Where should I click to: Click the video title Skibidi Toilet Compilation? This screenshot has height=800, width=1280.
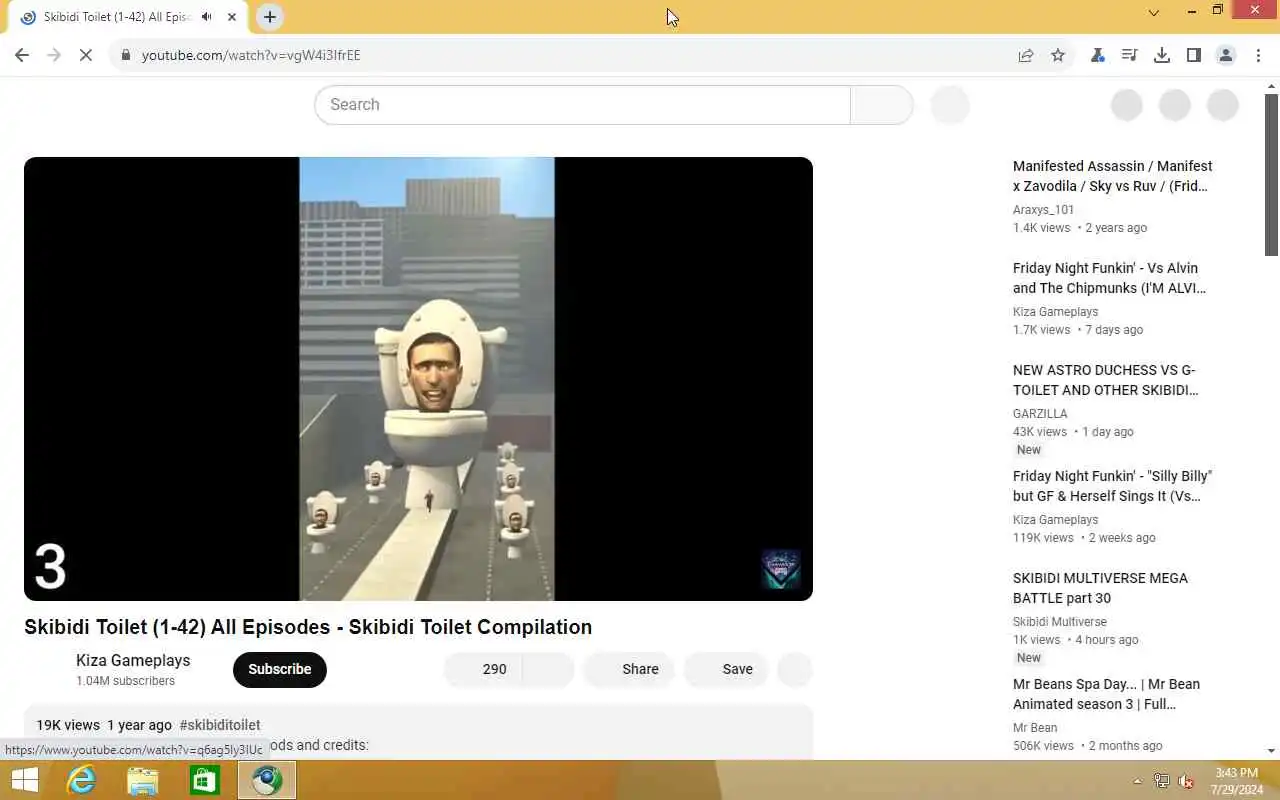point(308,627)
